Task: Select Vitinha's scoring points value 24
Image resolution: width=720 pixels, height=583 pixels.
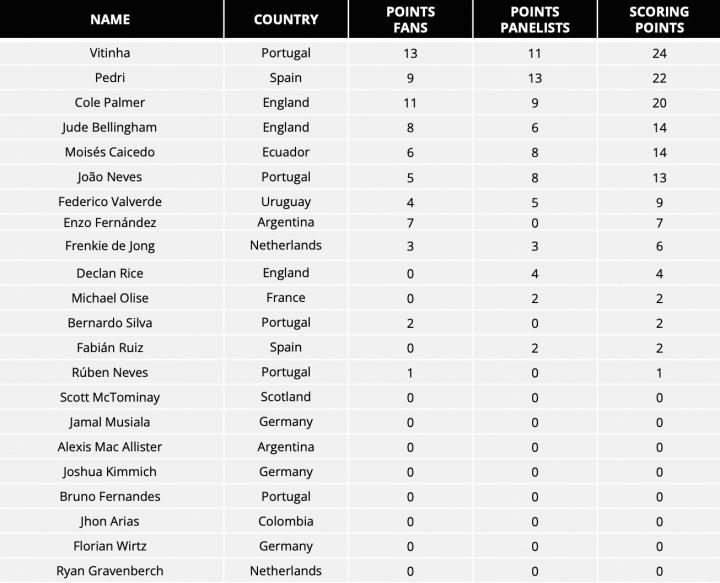Action: pyautogui.click(x=659, y=53)
